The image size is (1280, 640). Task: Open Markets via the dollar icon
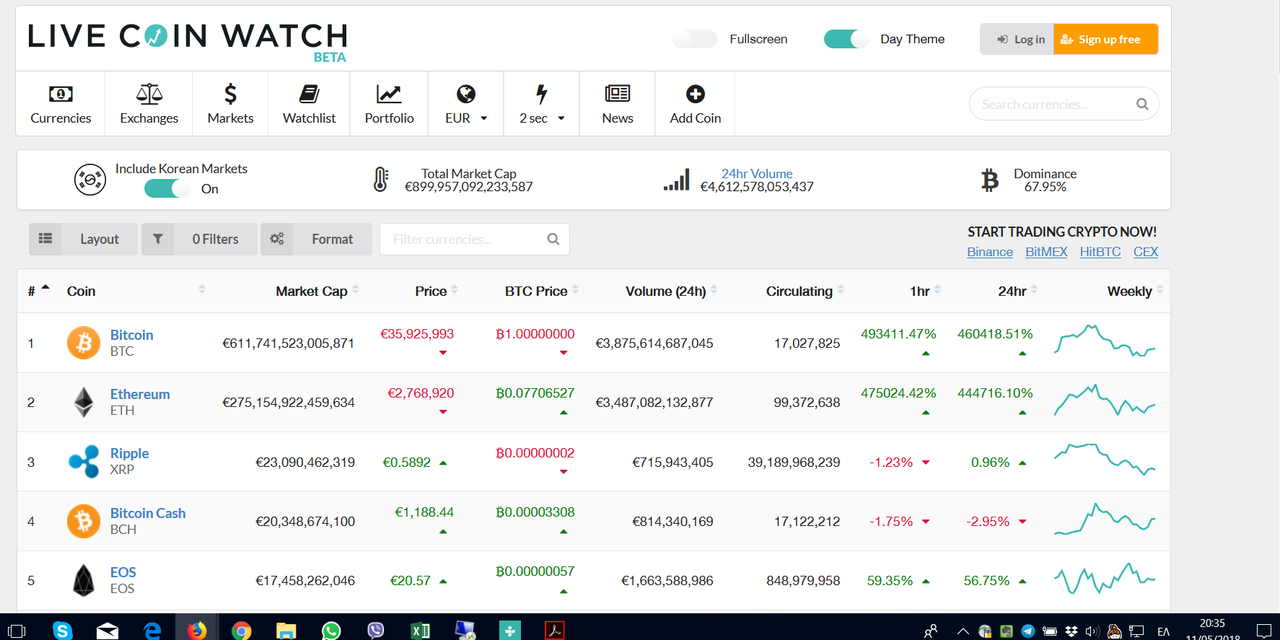tap(230, 94)
